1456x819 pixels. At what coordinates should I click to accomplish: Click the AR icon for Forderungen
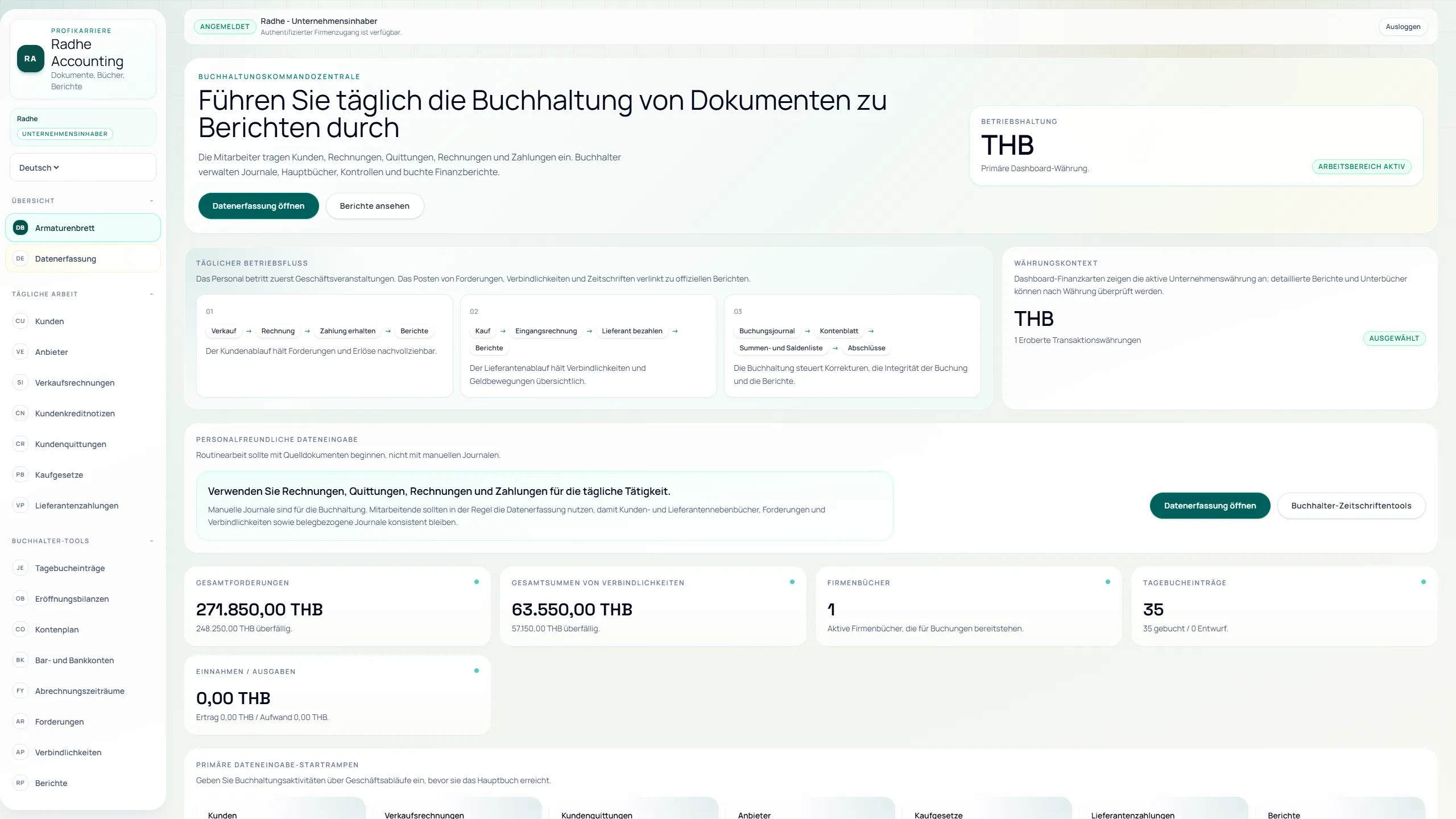20,721
